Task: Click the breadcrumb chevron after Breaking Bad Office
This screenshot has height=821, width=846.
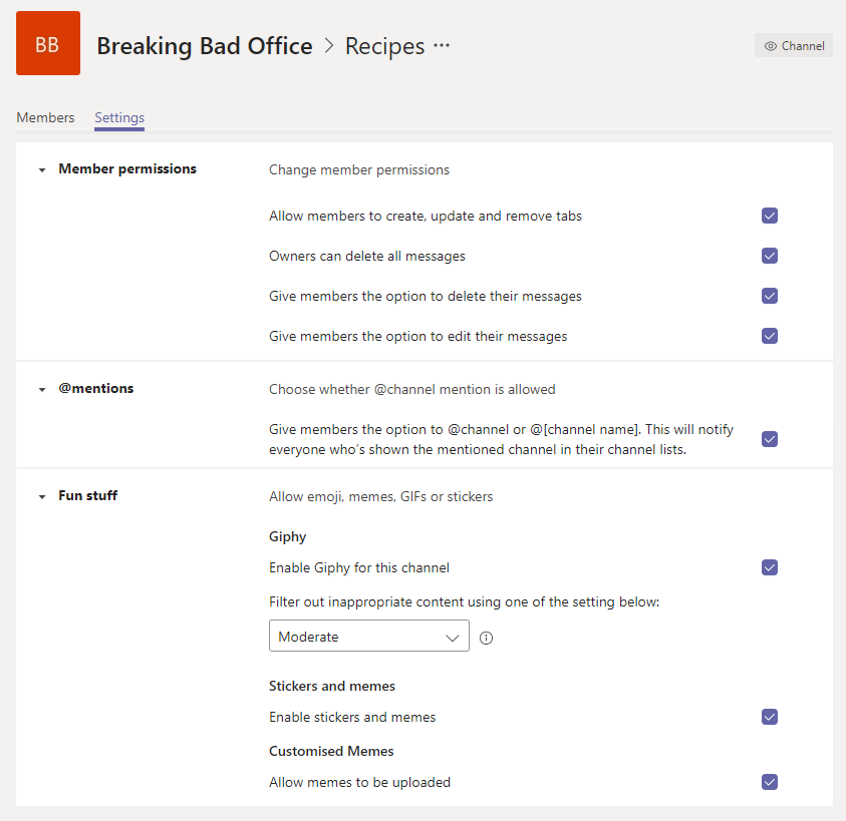Action: point(329,46)
